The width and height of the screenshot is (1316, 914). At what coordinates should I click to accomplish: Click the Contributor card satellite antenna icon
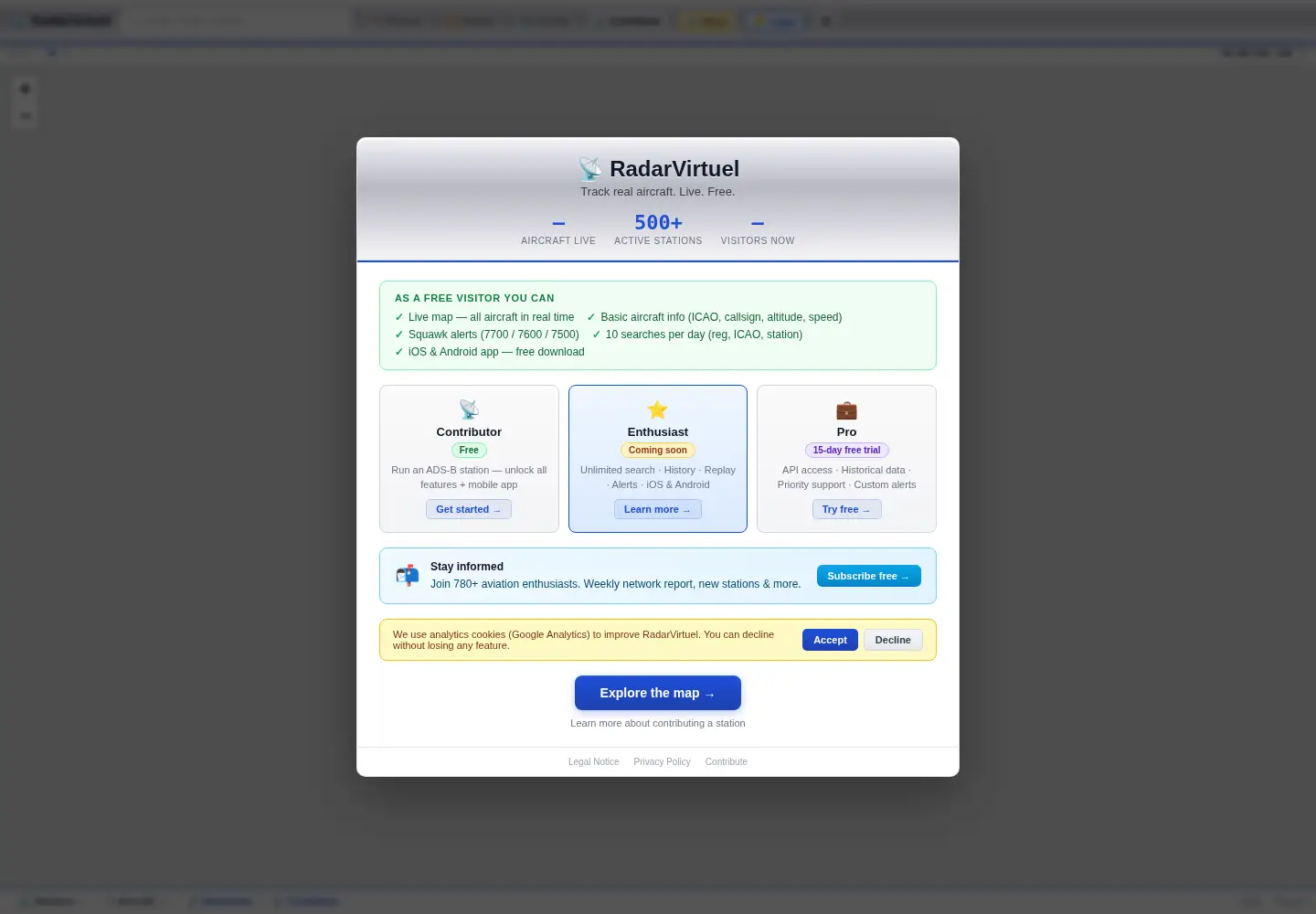click(469, 409)
